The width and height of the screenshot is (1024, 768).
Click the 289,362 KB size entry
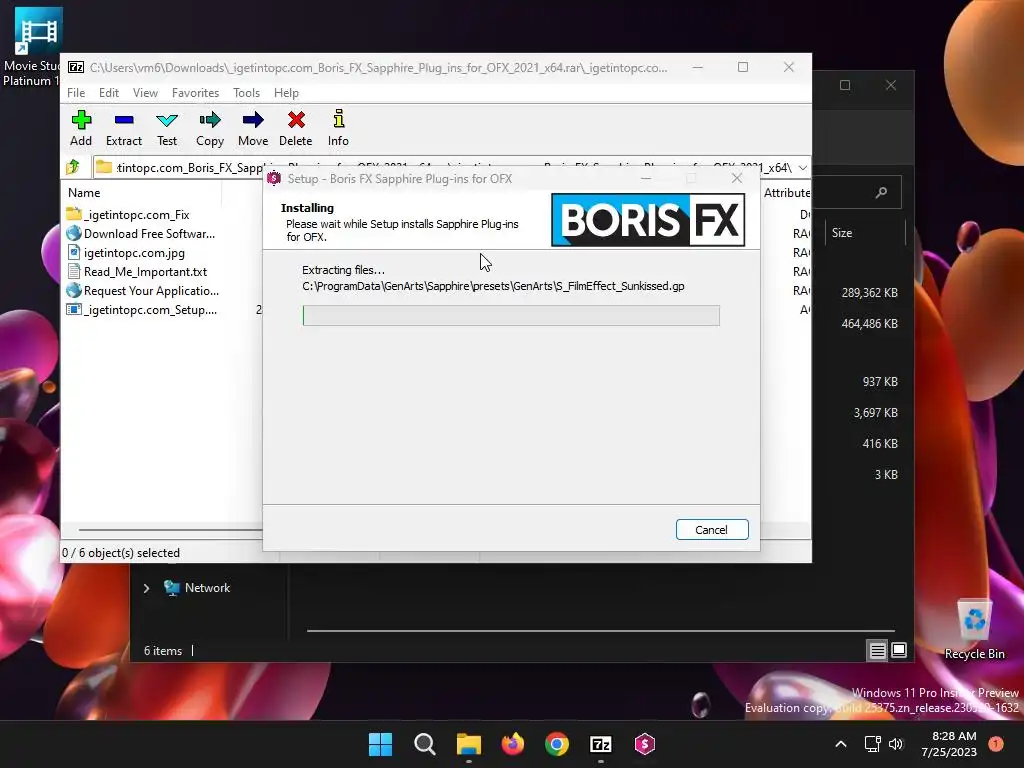pyautogui.click(x=869, y=293)
